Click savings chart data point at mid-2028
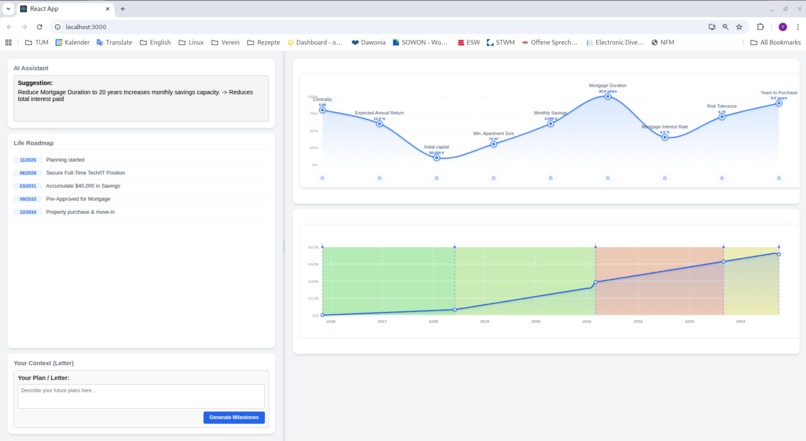Image resolution: width=806 pixels, height=441 pixels. [x=454, y=310]
